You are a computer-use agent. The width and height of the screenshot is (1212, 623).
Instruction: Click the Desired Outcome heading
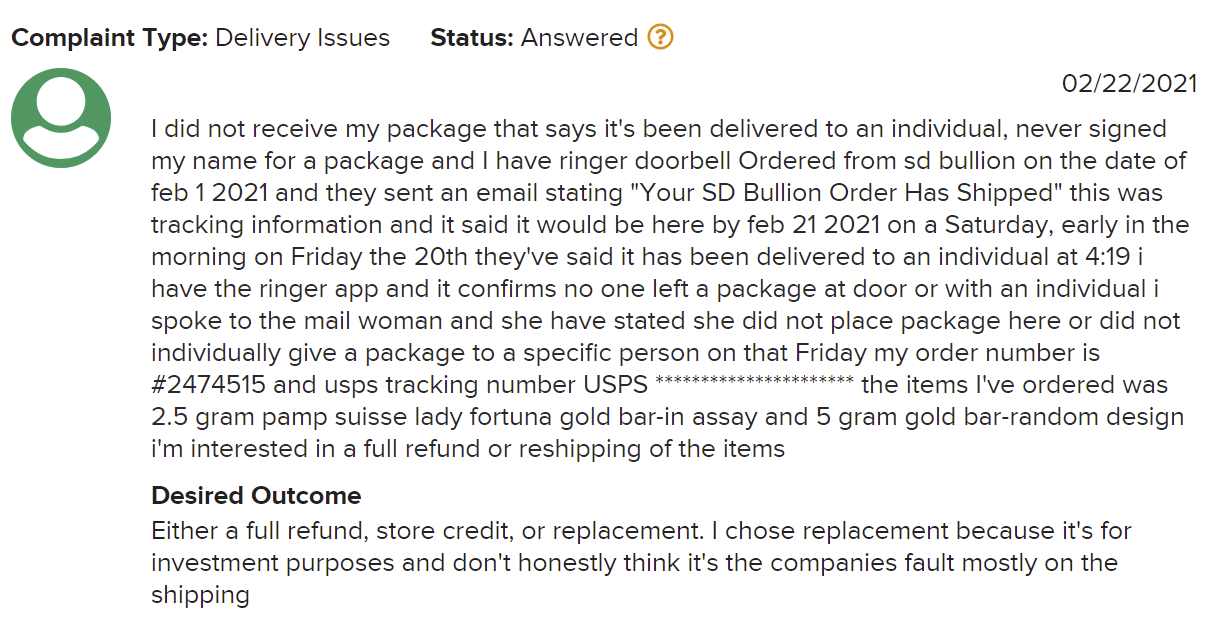(x=256, y=495)
